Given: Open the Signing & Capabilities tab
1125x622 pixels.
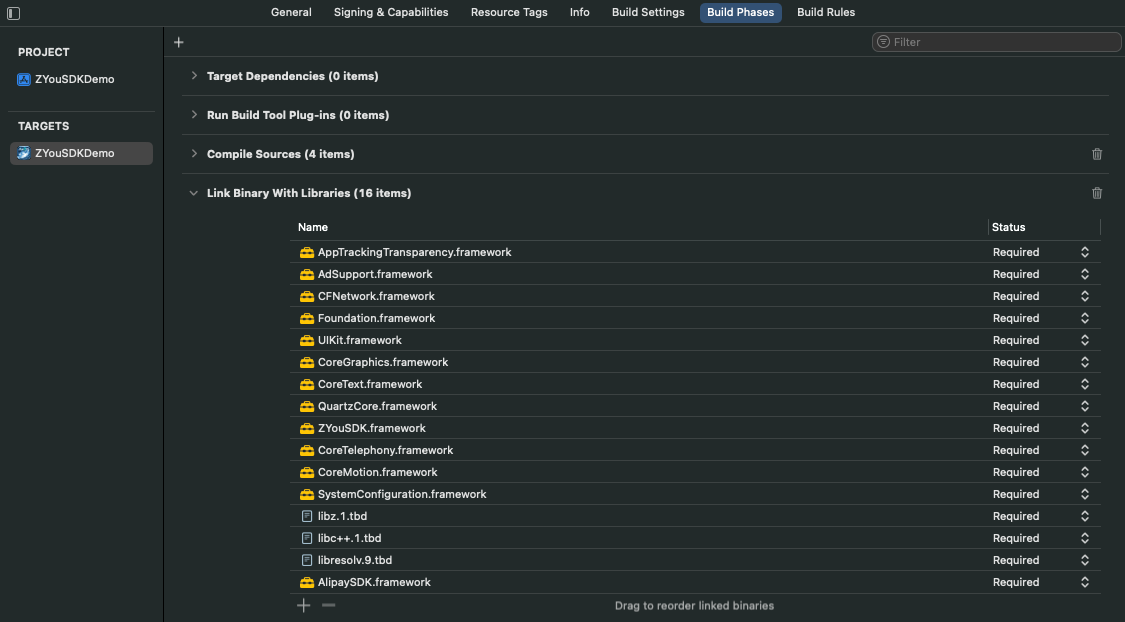Looking at the screenshot, I should pos(391,12).
